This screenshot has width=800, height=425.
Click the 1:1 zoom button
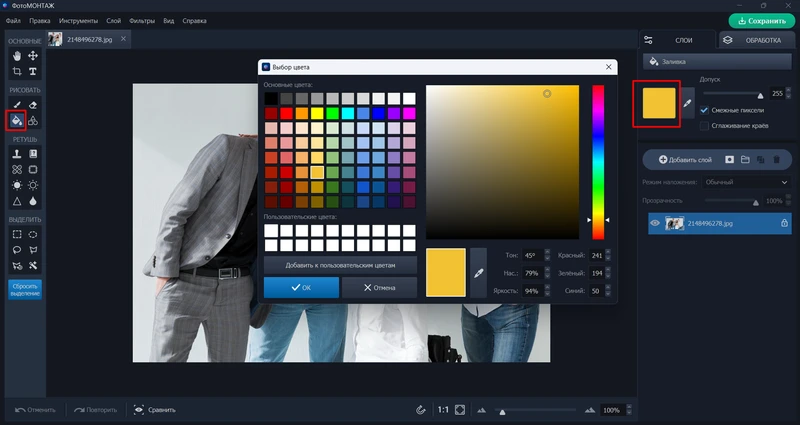pos(443,410)
